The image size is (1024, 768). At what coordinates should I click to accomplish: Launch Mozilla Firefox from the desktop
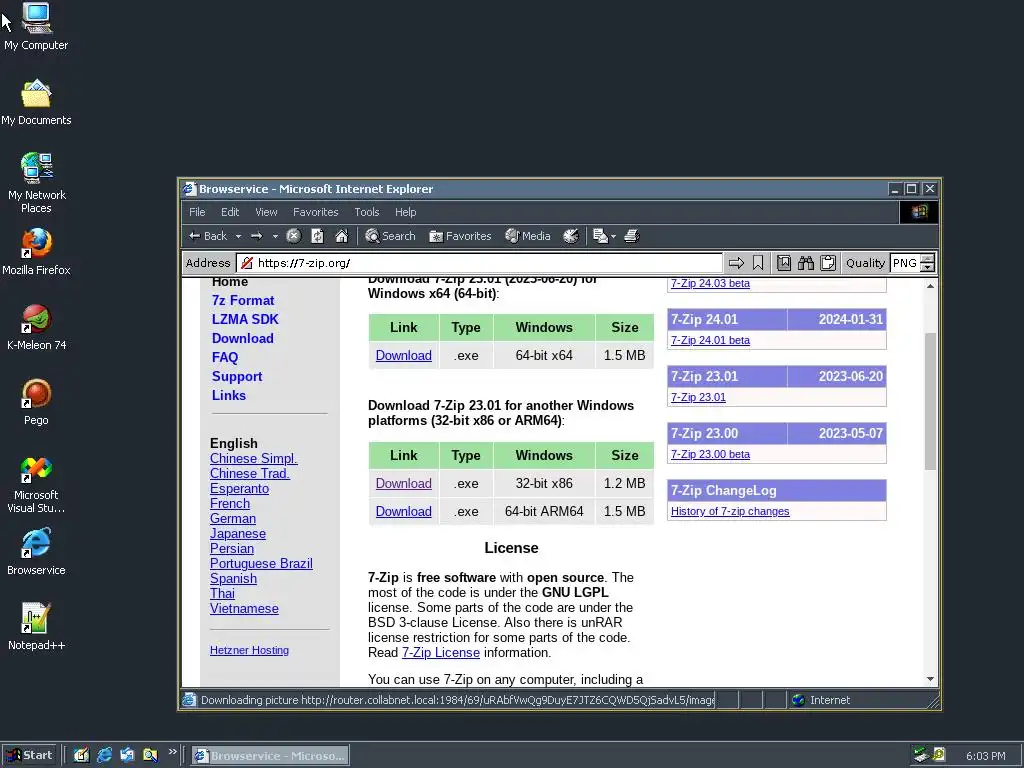[36, 251]
